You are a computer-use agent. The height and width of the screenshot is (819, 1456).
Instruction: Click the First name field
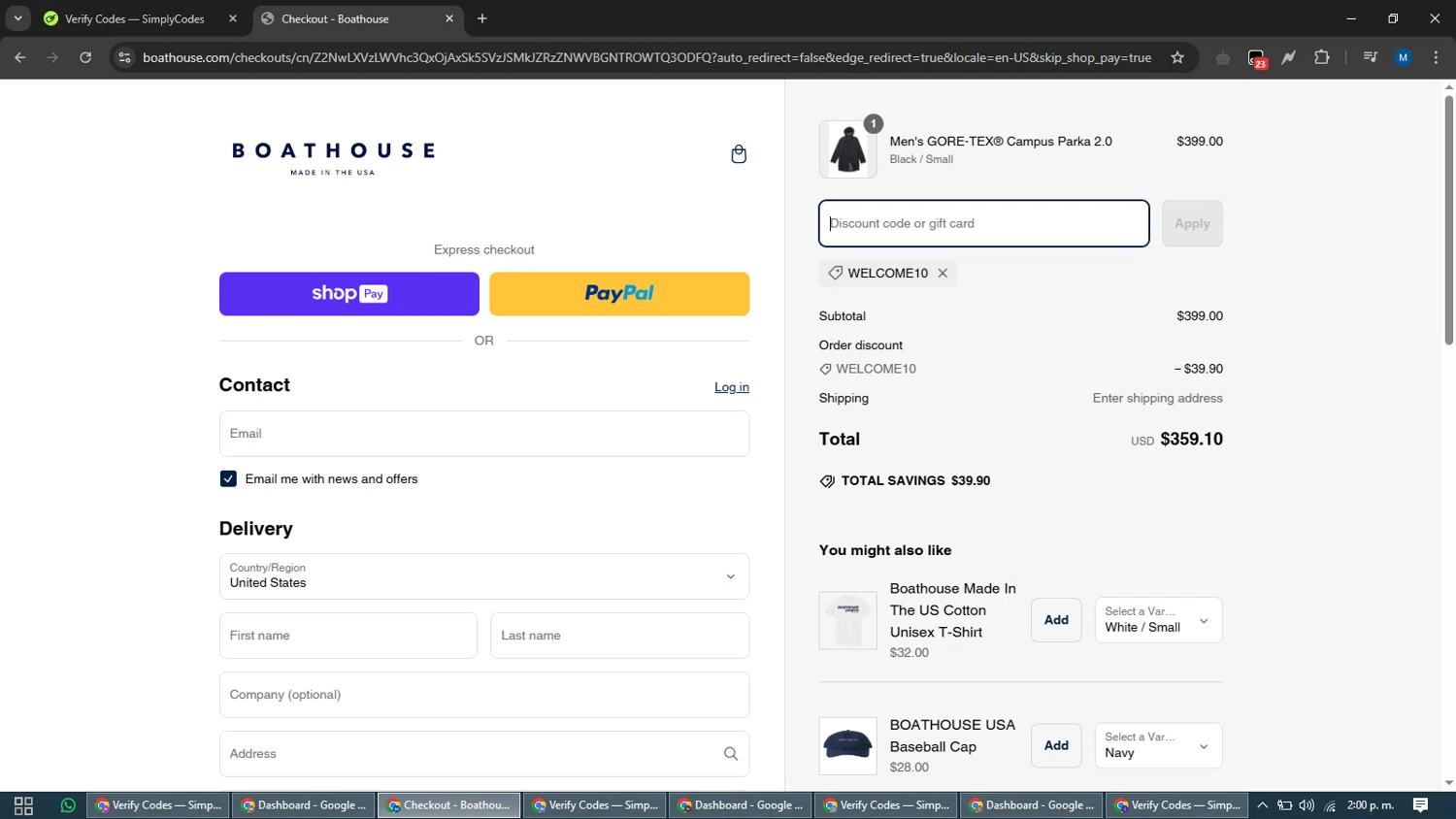[x=348, y=636]
